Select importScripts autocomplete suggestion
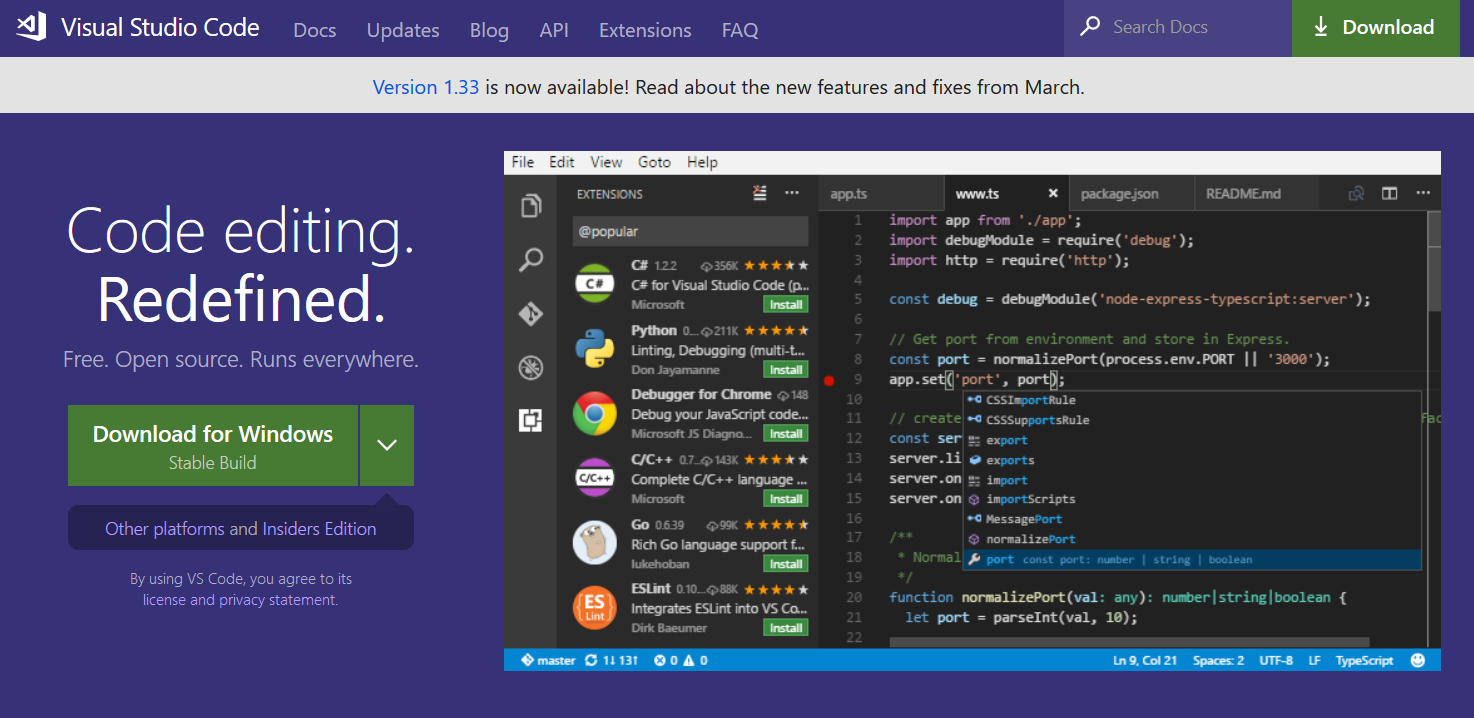The height and width of the screenshot is (718, 1474). click(1191, 499)
